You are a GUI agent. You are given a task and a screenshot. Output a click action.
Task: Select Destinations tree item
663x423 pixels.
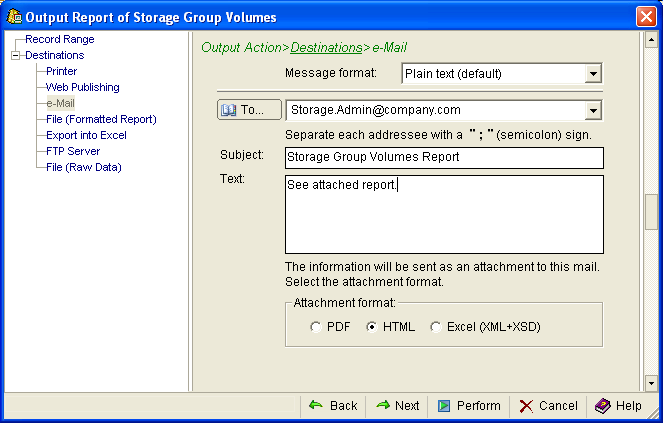coord(55,55)
